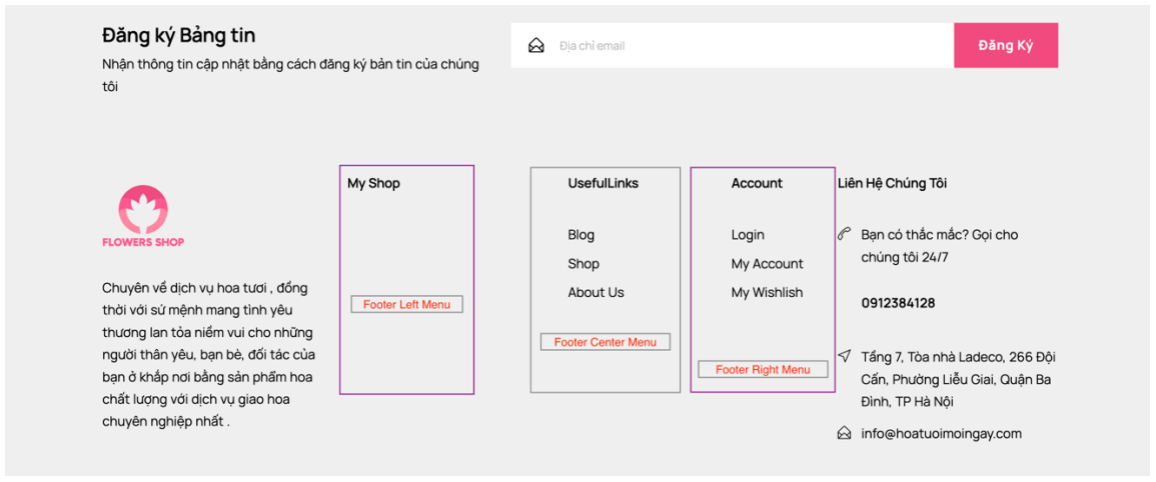Click the phone number 0912384128
1156x482 pixels.
(898, 303)
